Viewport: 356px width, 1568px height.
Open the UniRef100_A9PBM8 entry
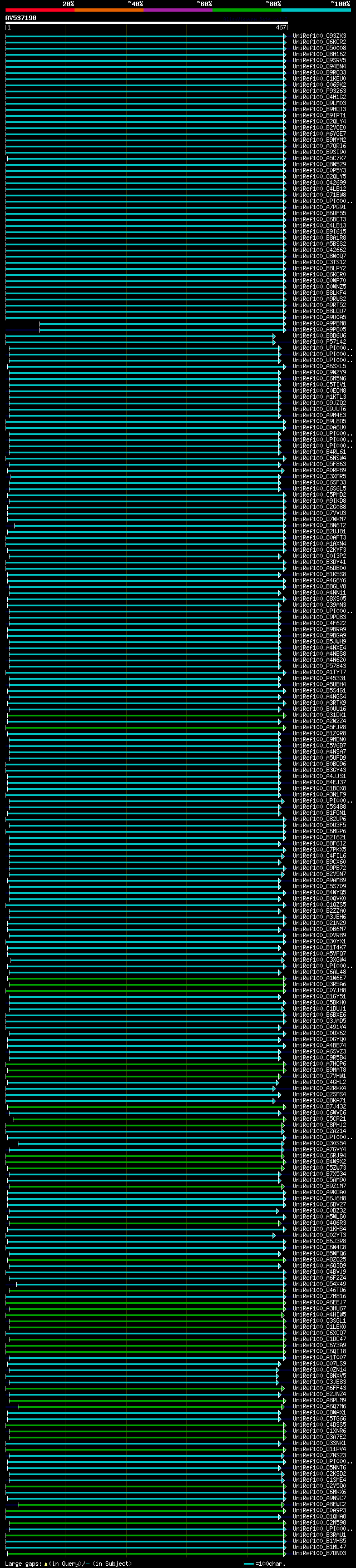[x=319, y=323]
